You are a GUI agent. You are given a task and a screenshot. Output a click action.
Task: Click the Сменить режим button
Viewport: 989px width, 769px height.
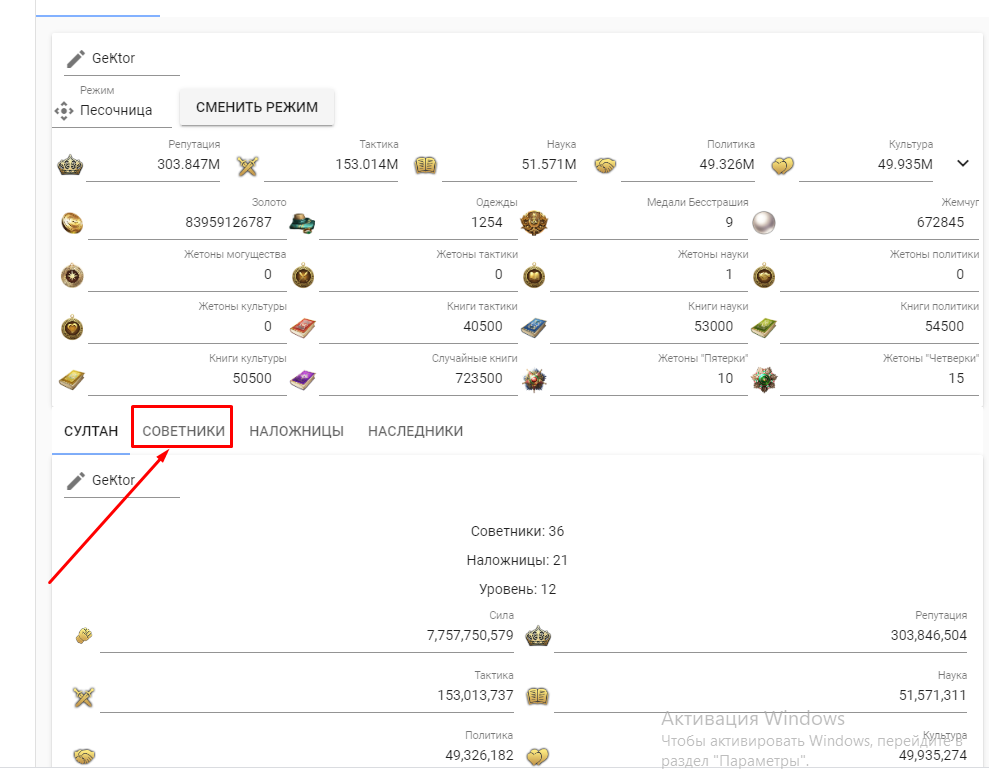pos(257,107)
